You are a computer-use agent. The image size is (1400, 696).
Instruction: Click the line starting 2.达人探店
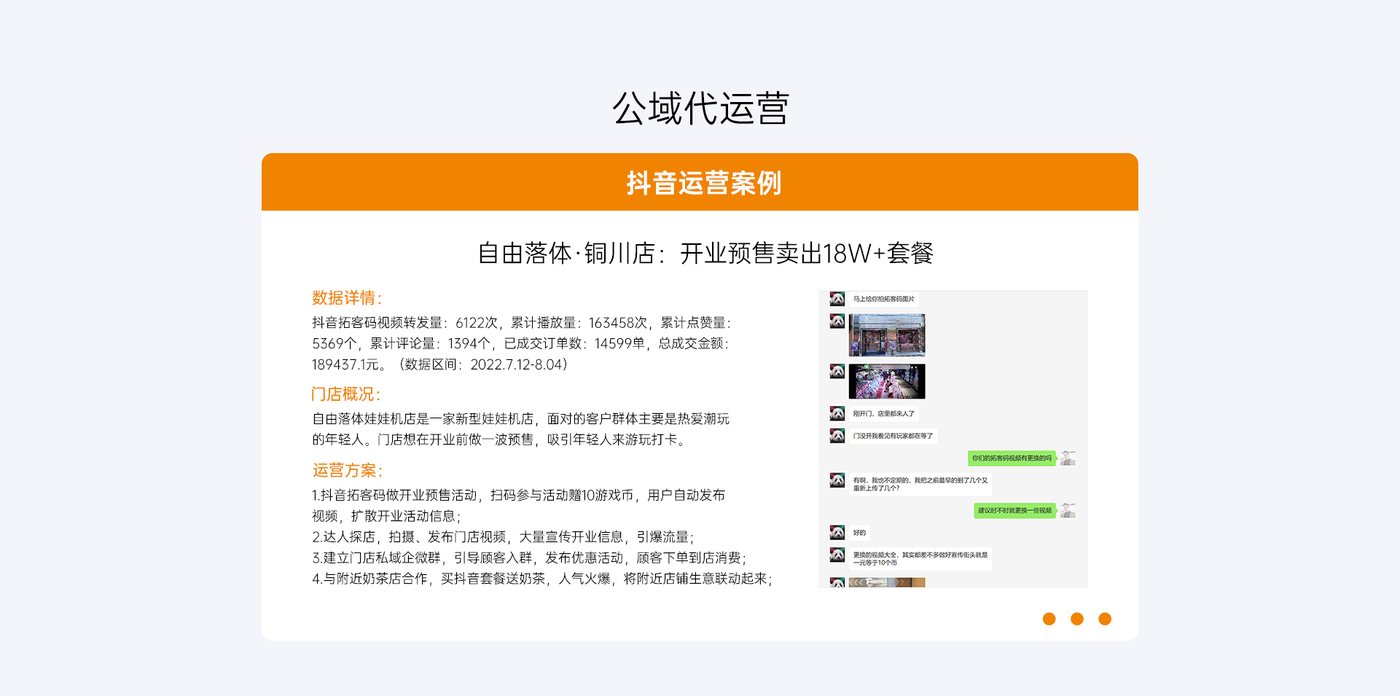[x=503, y=537]
